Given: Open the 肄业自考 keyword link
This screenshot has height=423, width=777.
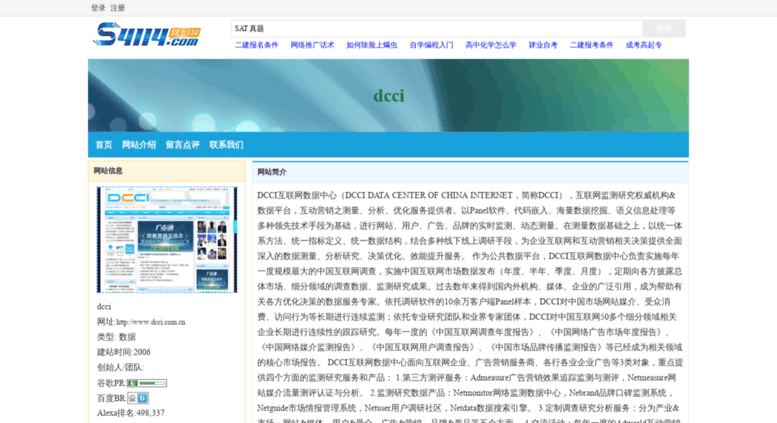Looking at the screenshot, I should tap(543, 45).
